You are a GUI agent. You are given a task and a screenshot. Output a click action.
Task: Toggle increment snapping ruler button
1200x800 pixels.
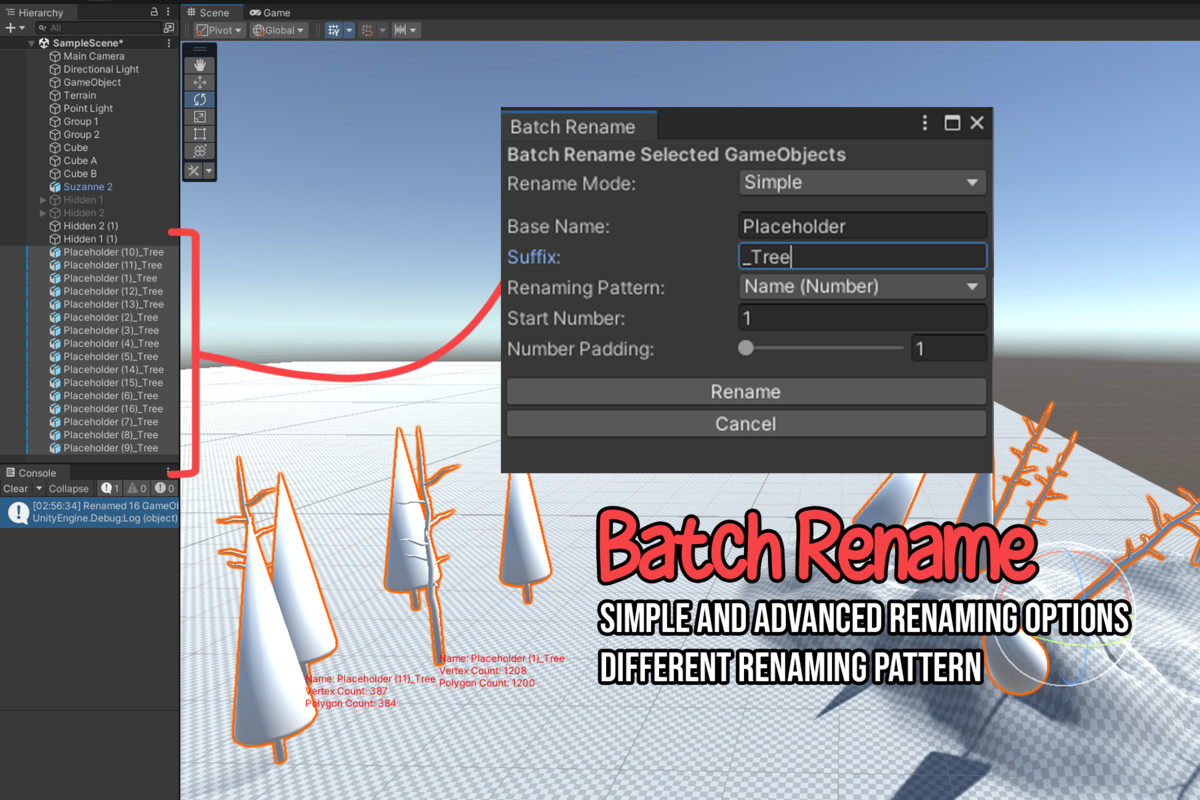pos(400,30)
